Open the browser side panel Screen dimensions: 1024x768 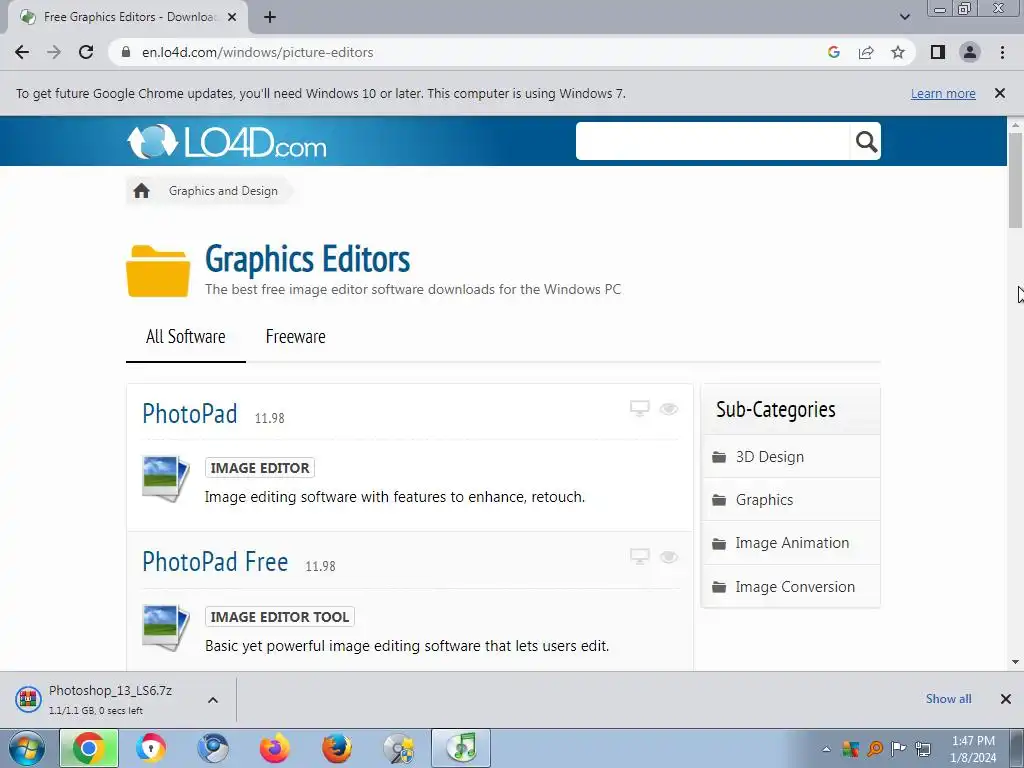pyautogui.click(x=938, y=52)
